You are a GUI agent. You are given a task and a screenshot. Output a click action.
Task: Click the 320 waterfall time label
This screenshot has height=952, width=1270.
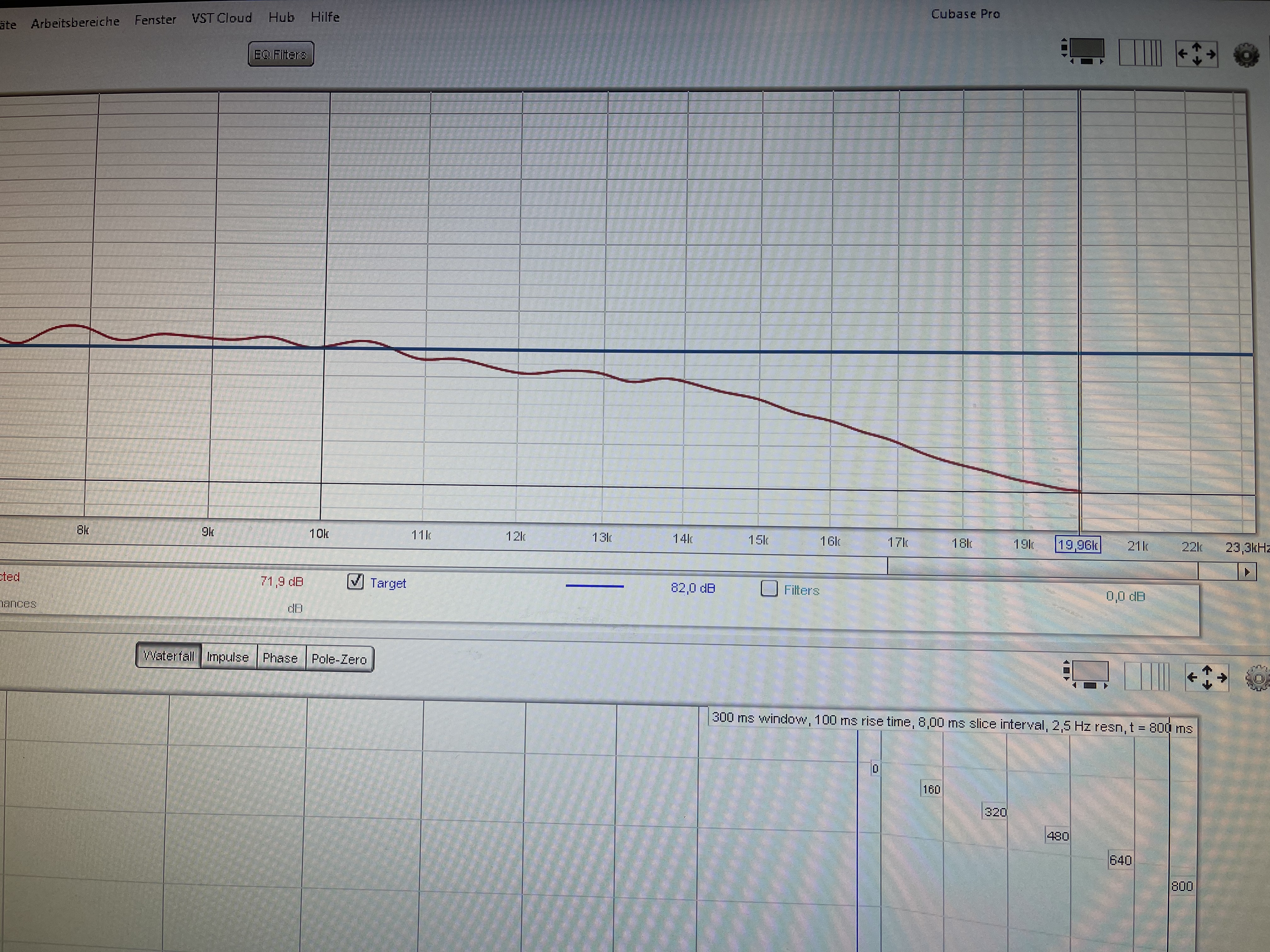click(995, 812)
